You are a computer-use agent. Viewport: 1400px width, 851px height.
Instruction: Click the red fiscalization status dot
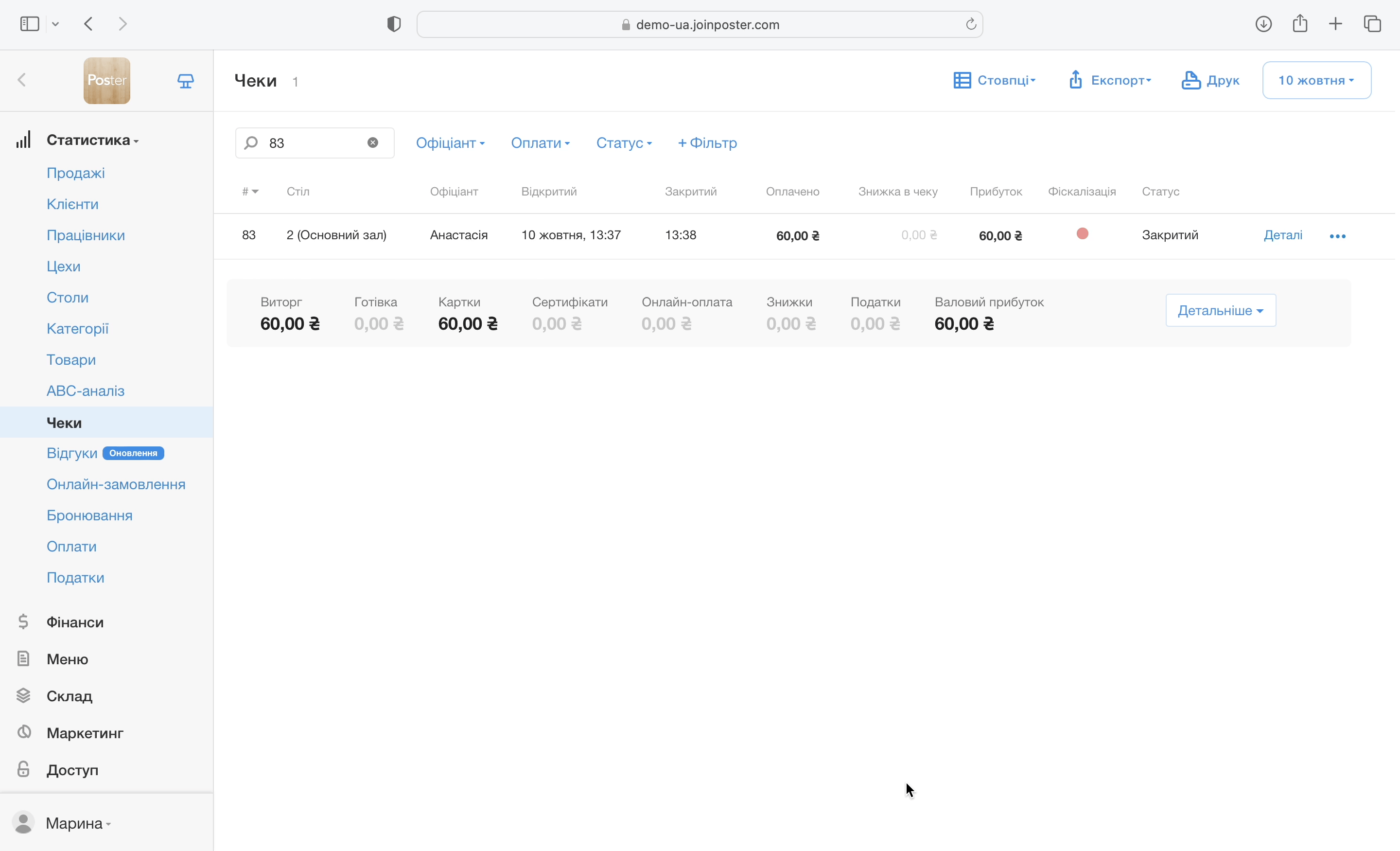[x=1082, y=233]
